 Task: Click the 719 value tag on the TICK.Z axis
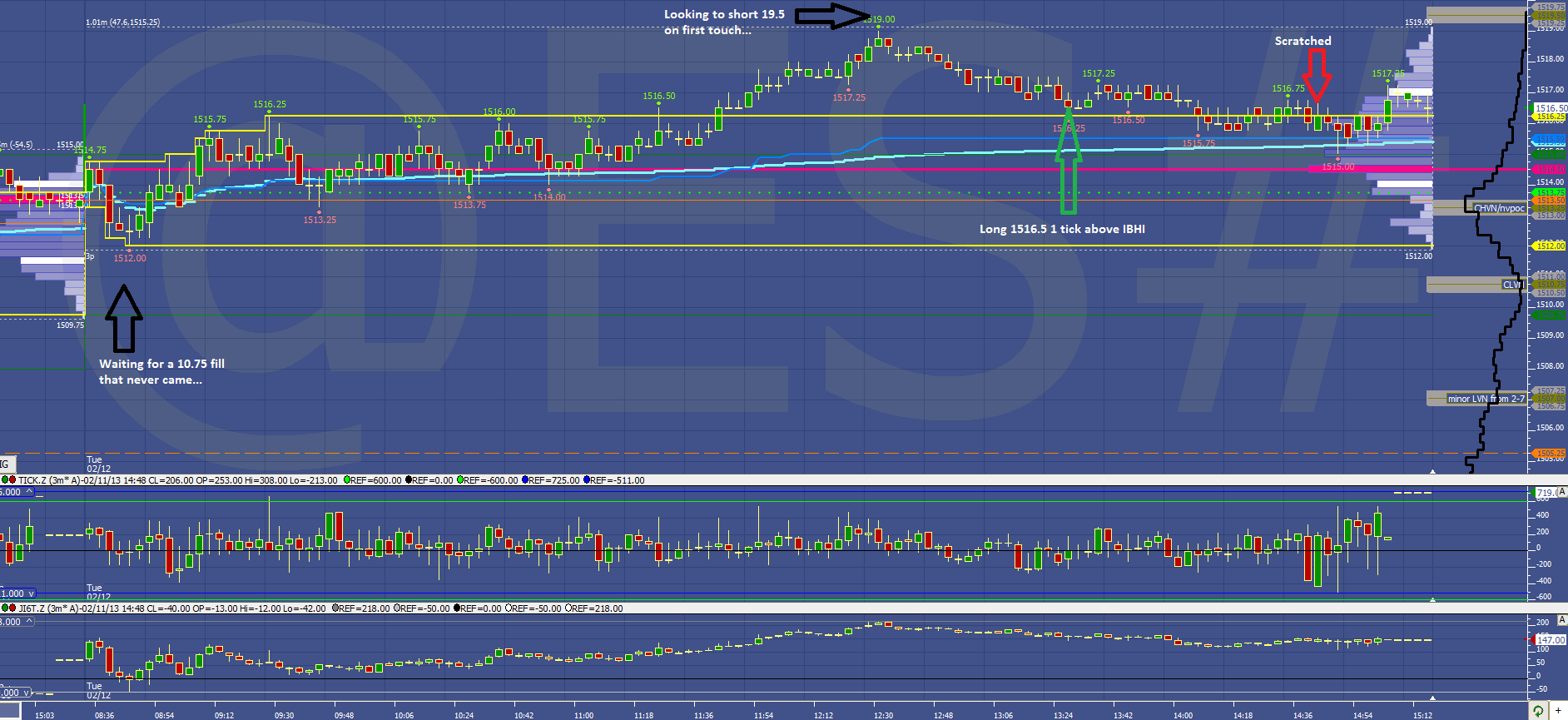1544,493
